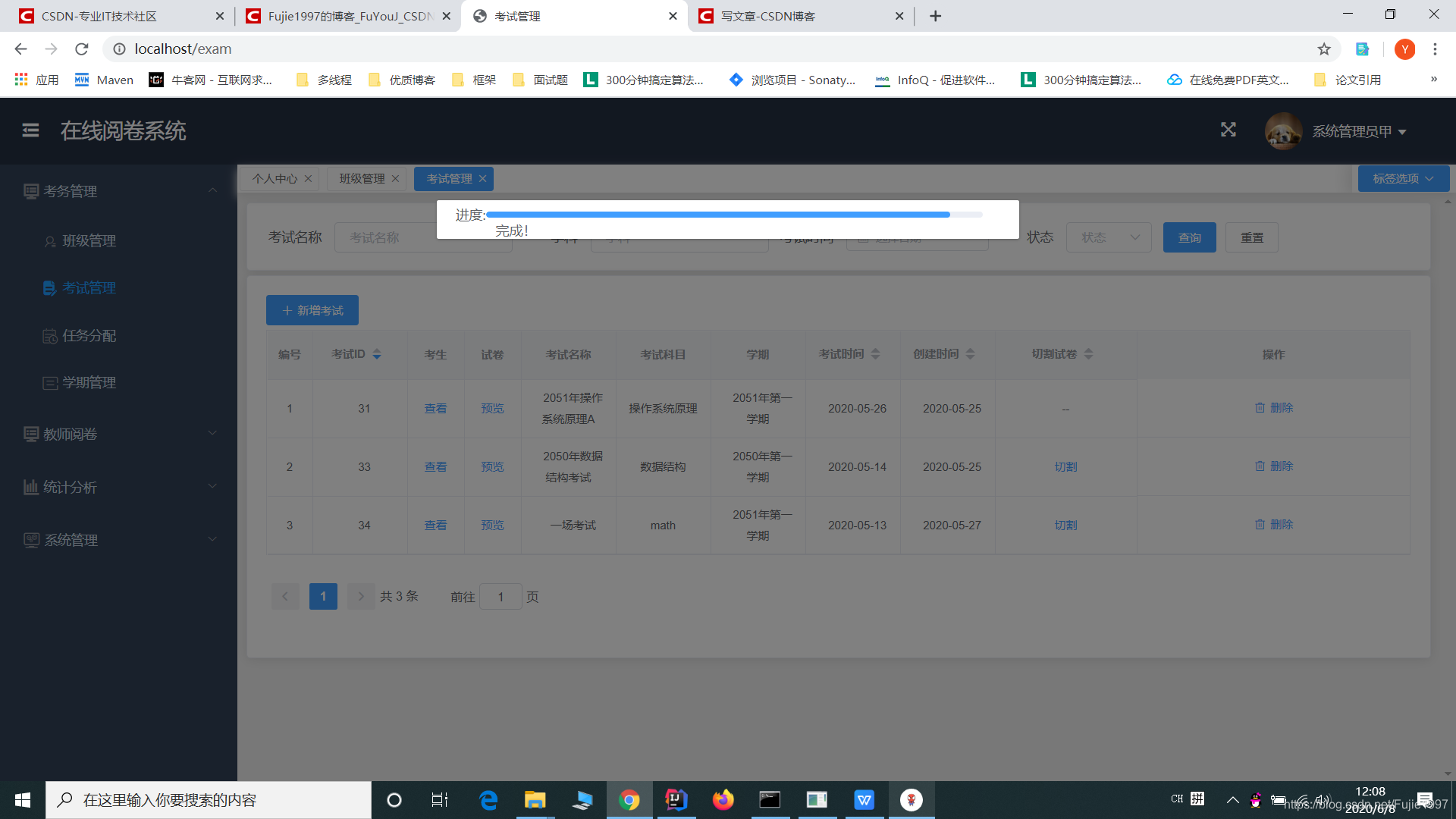Click 切割 link for exam 33
The height and width of the screenshot is (819, 1456).
click(1065, 467)
